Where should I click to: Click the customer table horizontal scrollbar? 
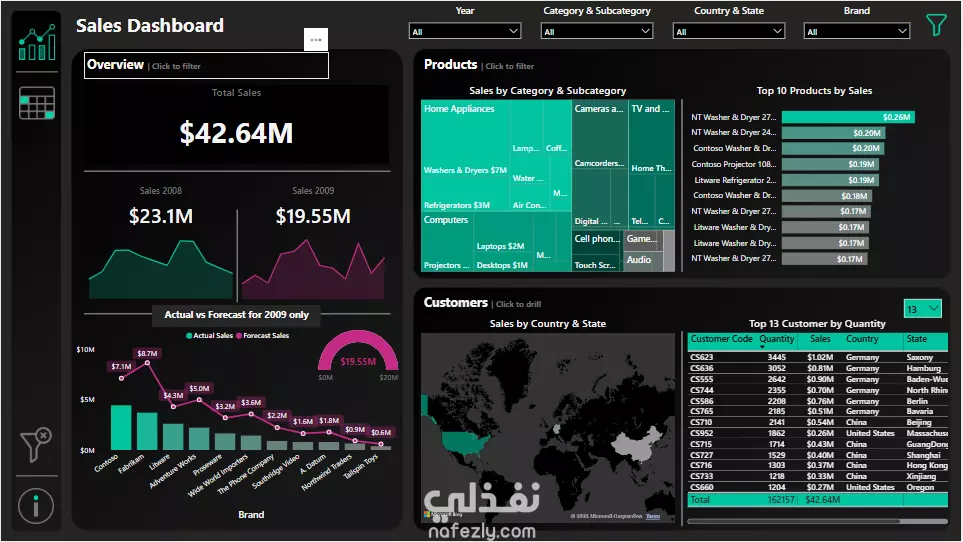pyautogui.click(x=793, y=521)
